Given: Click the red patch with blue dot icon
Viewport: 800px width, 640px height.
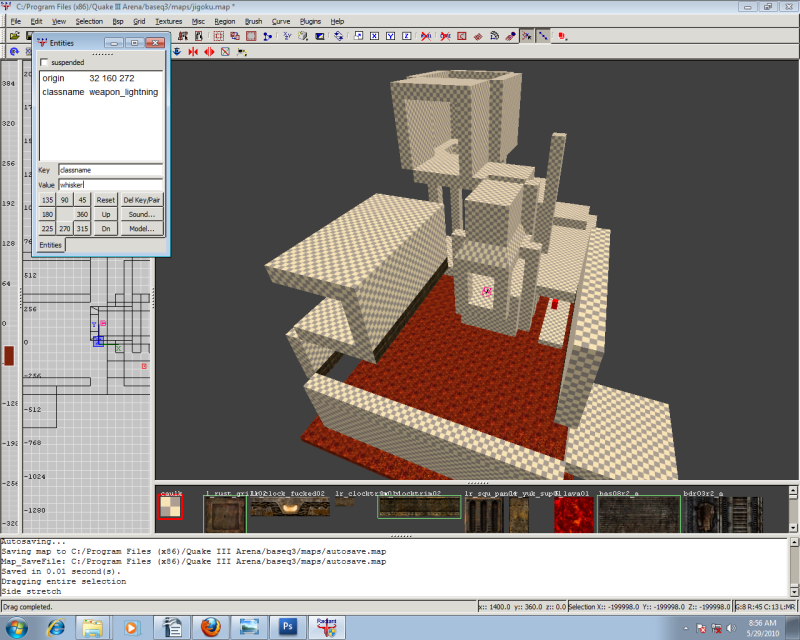Looking at the screenshot, I should click(510, 36).
